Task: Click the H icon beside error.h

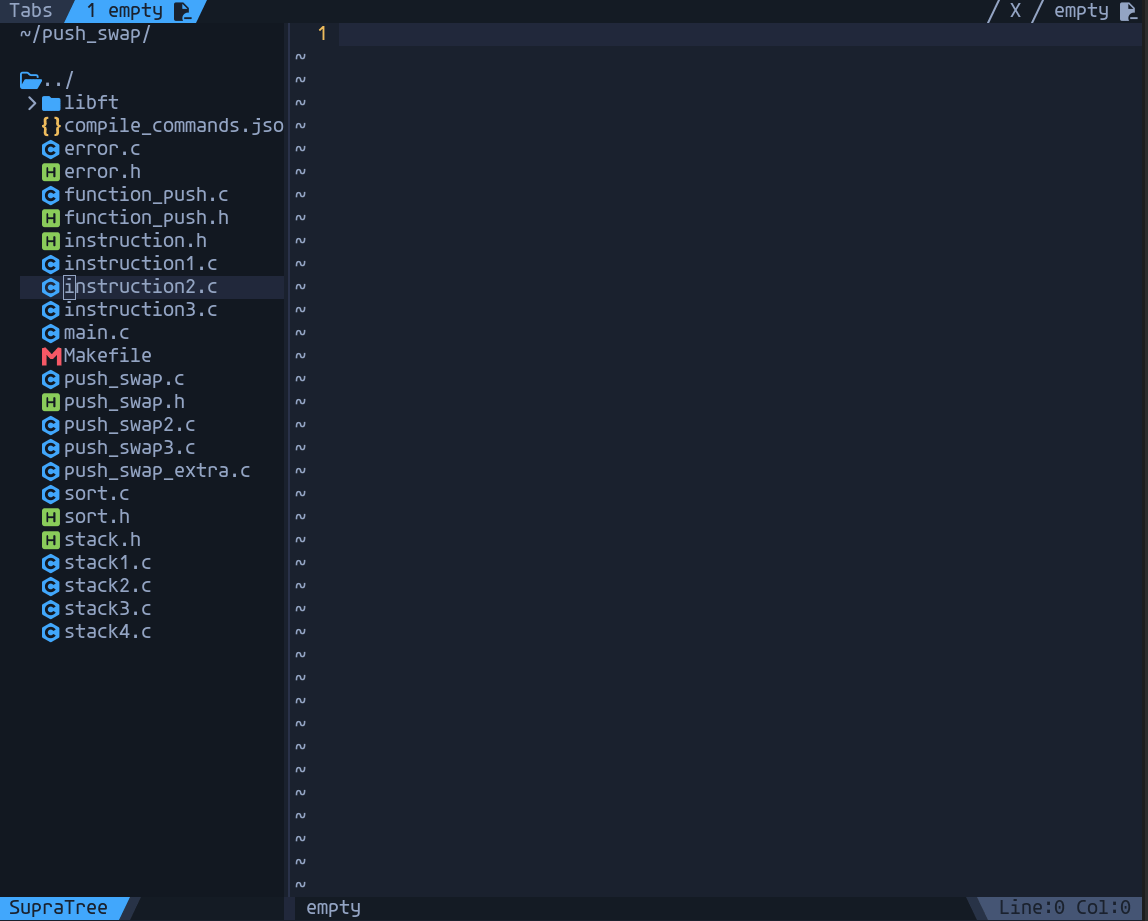Action: pos(51,172)
